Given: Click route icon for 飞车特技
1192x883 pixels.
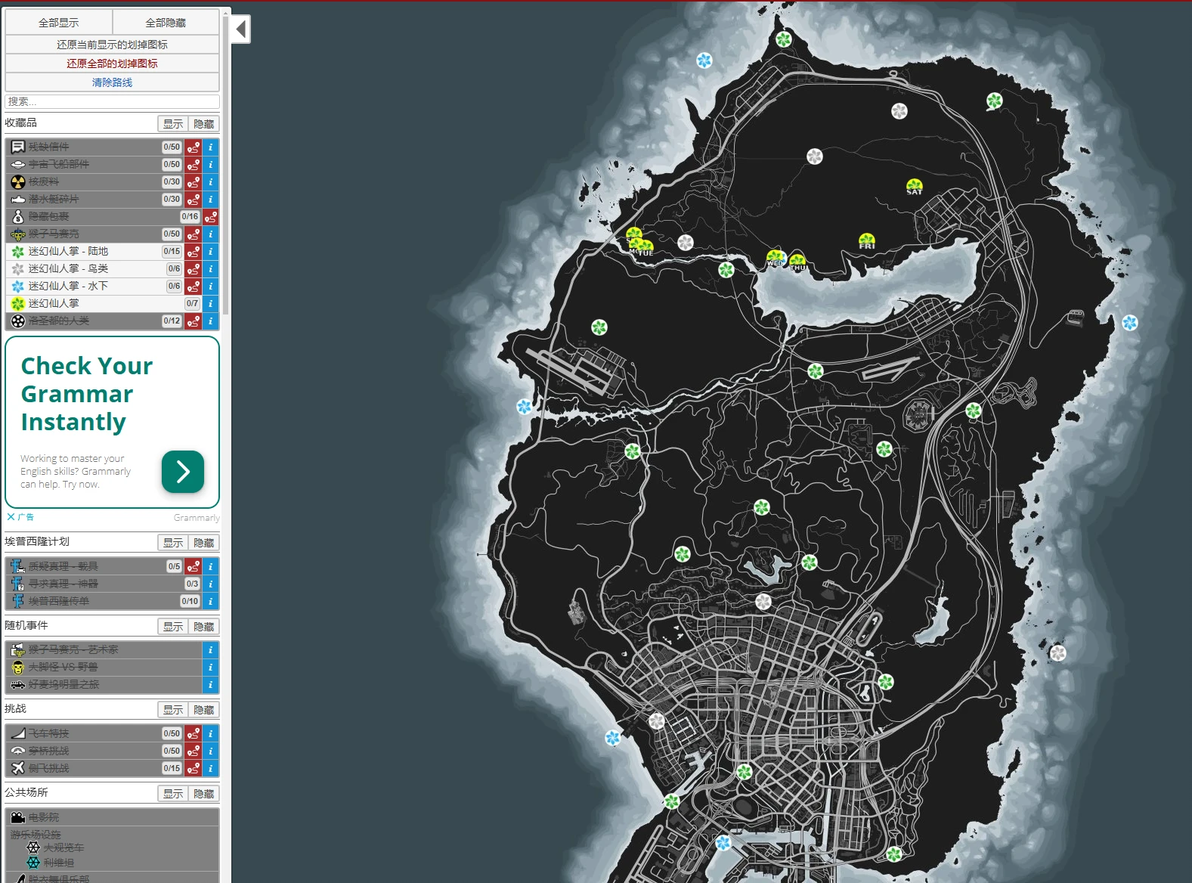Looking at the screenshot, I should click(x=193, y=733).
